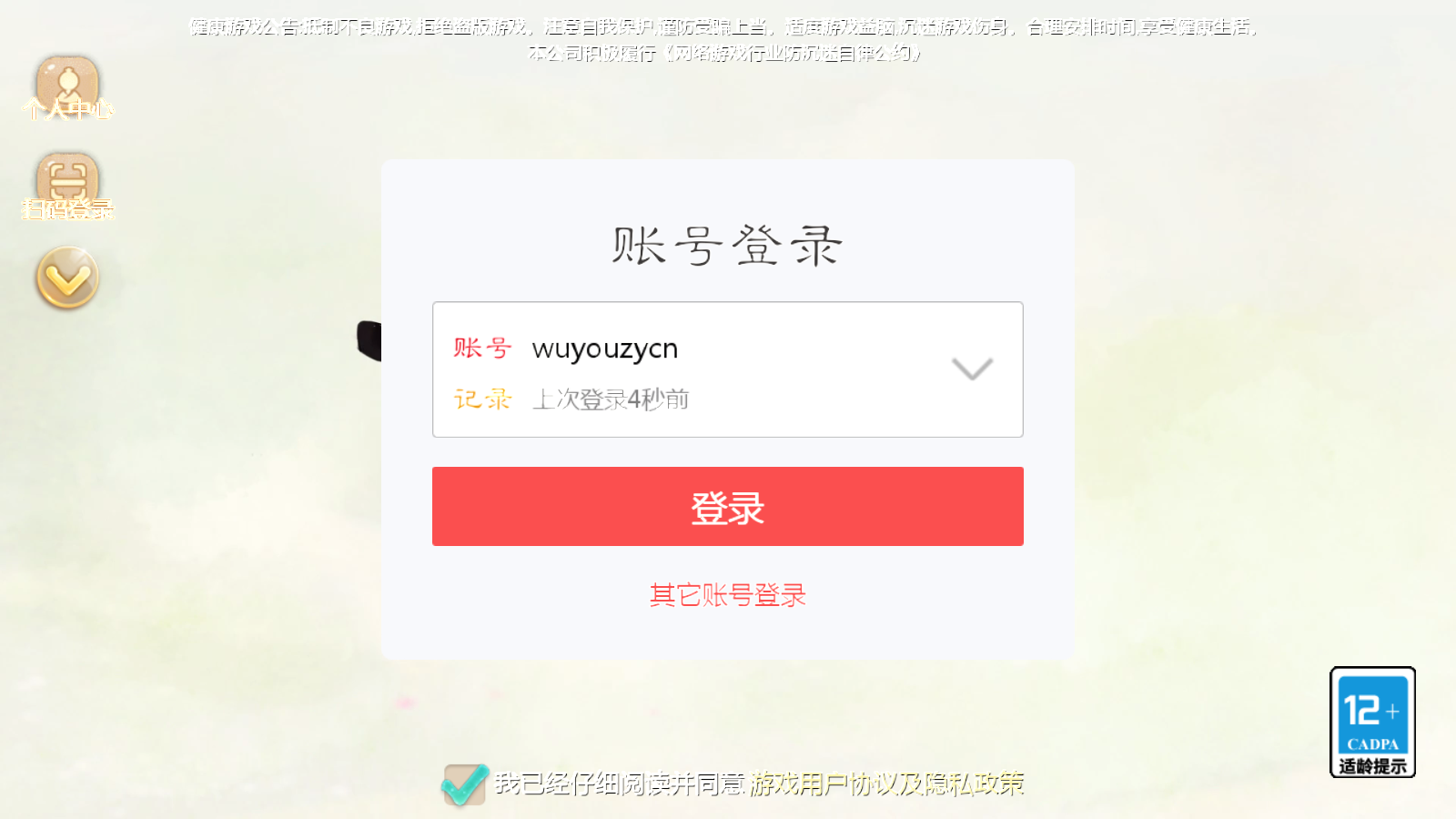Screen dimensions: 1456x819
Task: Click the black tab beside login panel
Action: tap(369, 341)
